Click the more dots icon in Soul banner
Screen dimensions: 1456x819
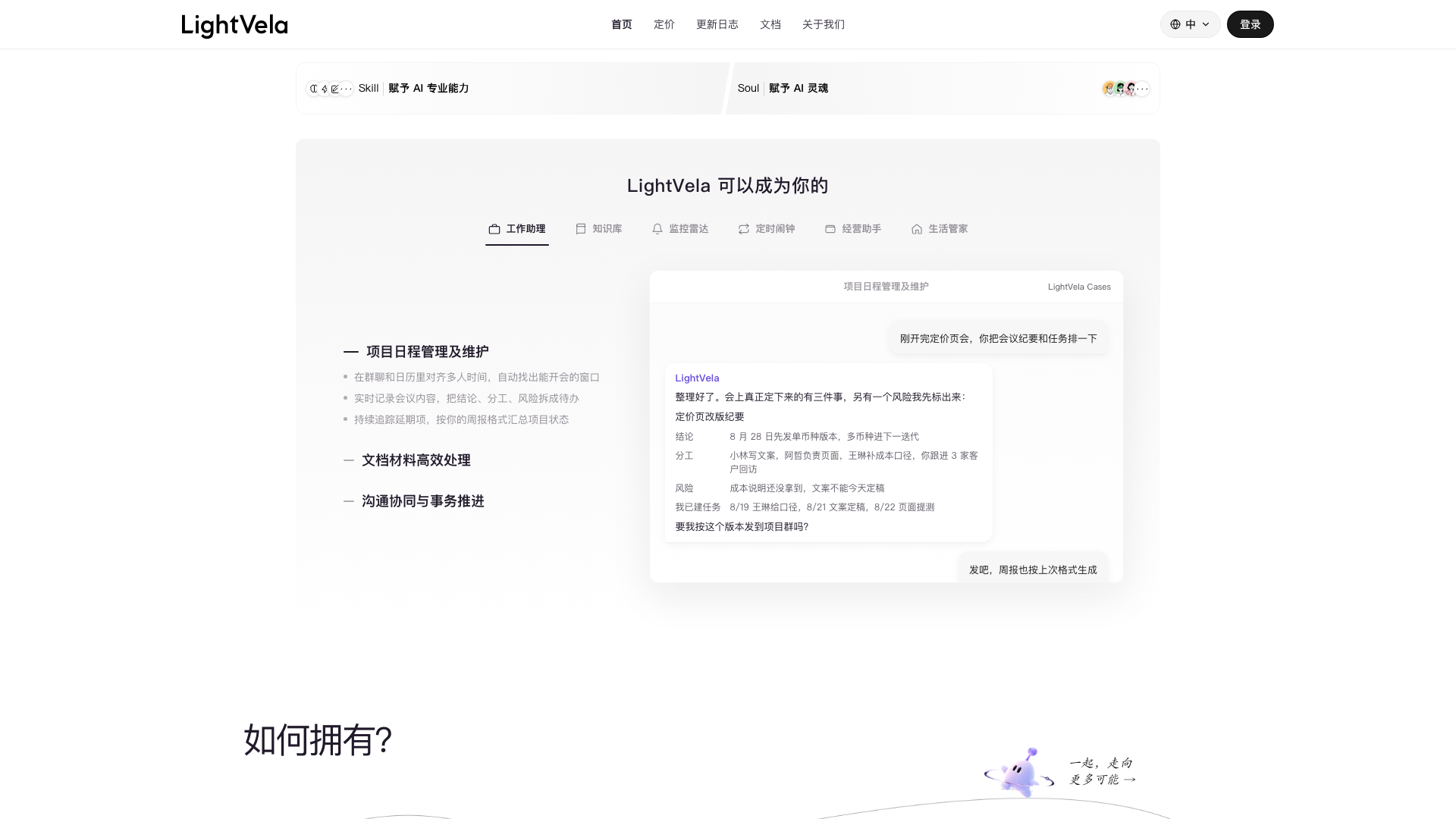[x=1142, y=89]
